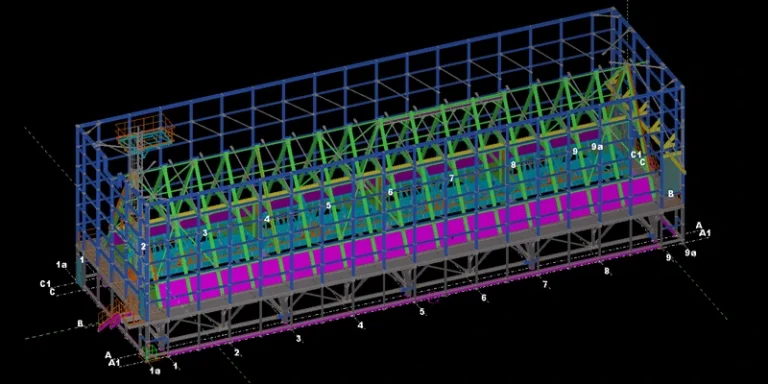
Task: Pick bold grid label 5 inside the truss
Action: [329, 206]
